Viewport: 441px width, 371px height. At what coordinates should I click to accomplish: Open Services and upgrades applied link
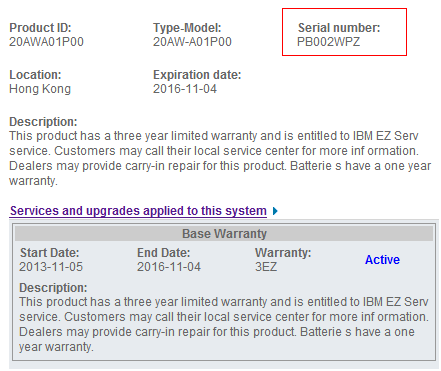tap(138, 211)
